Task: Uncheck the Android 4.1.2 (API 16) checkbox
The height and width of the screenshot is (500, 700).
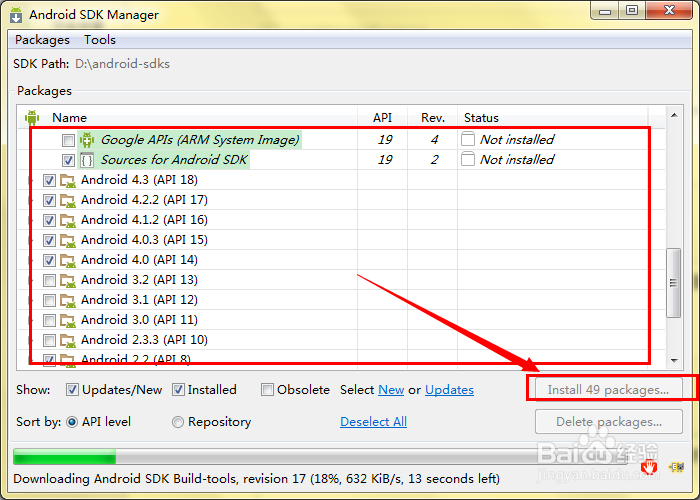Action: pos(49,221)
